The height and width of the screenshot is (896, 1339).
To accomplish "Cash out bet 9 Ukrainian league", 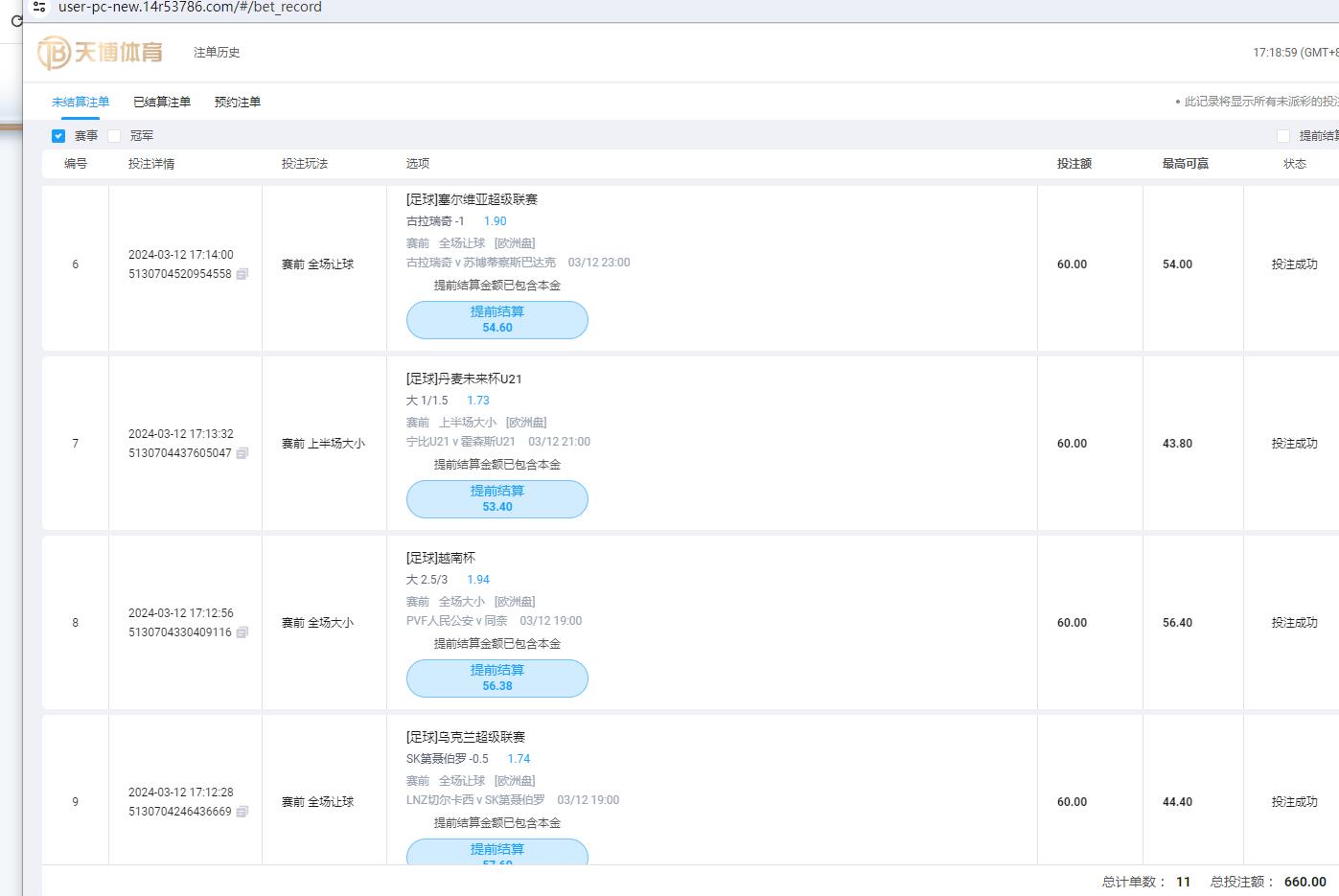I will point(497,852).
